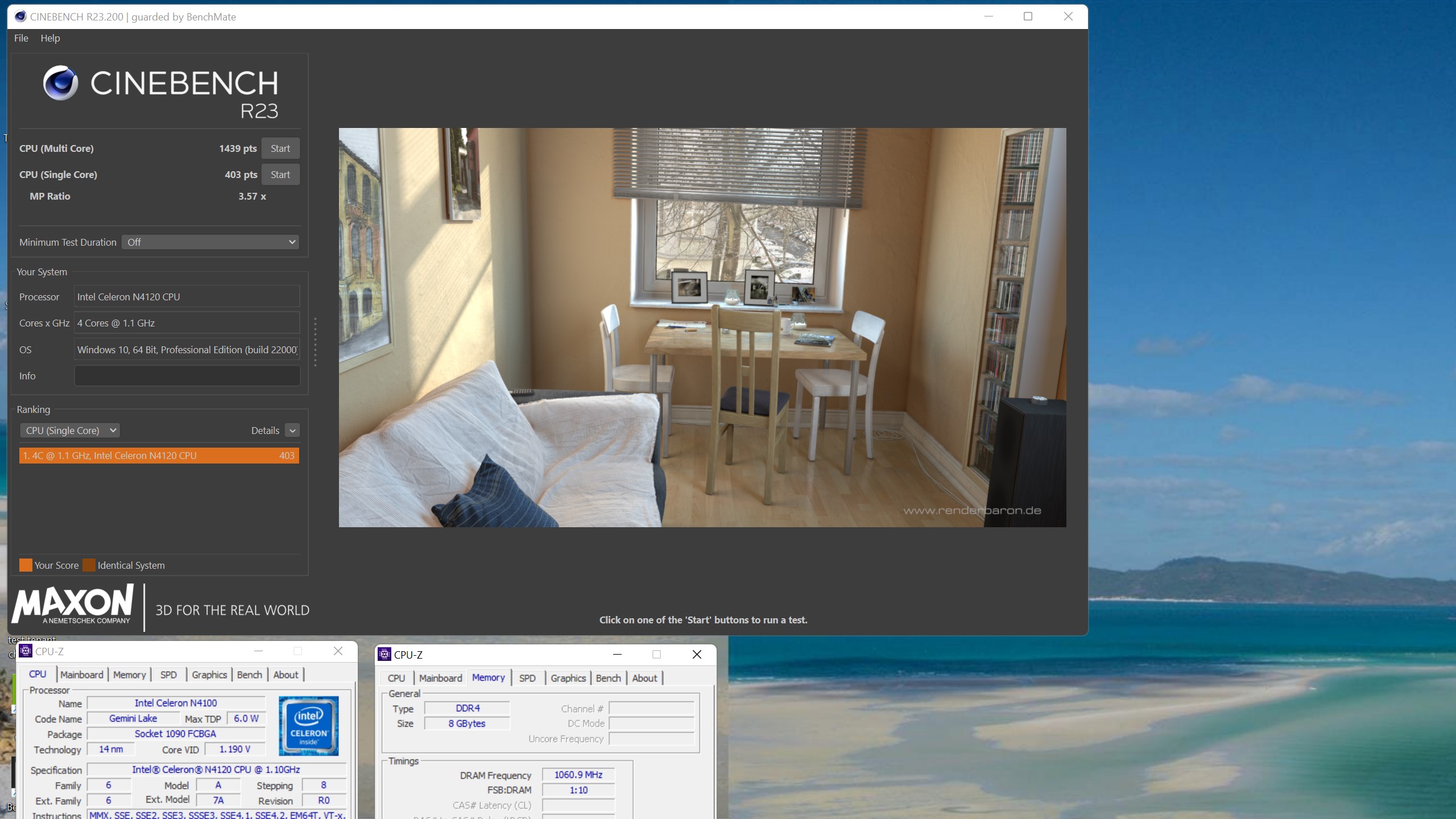Click the MP Ratio value 3.57 x
The image size is (1456, 819).
[252, 196]
